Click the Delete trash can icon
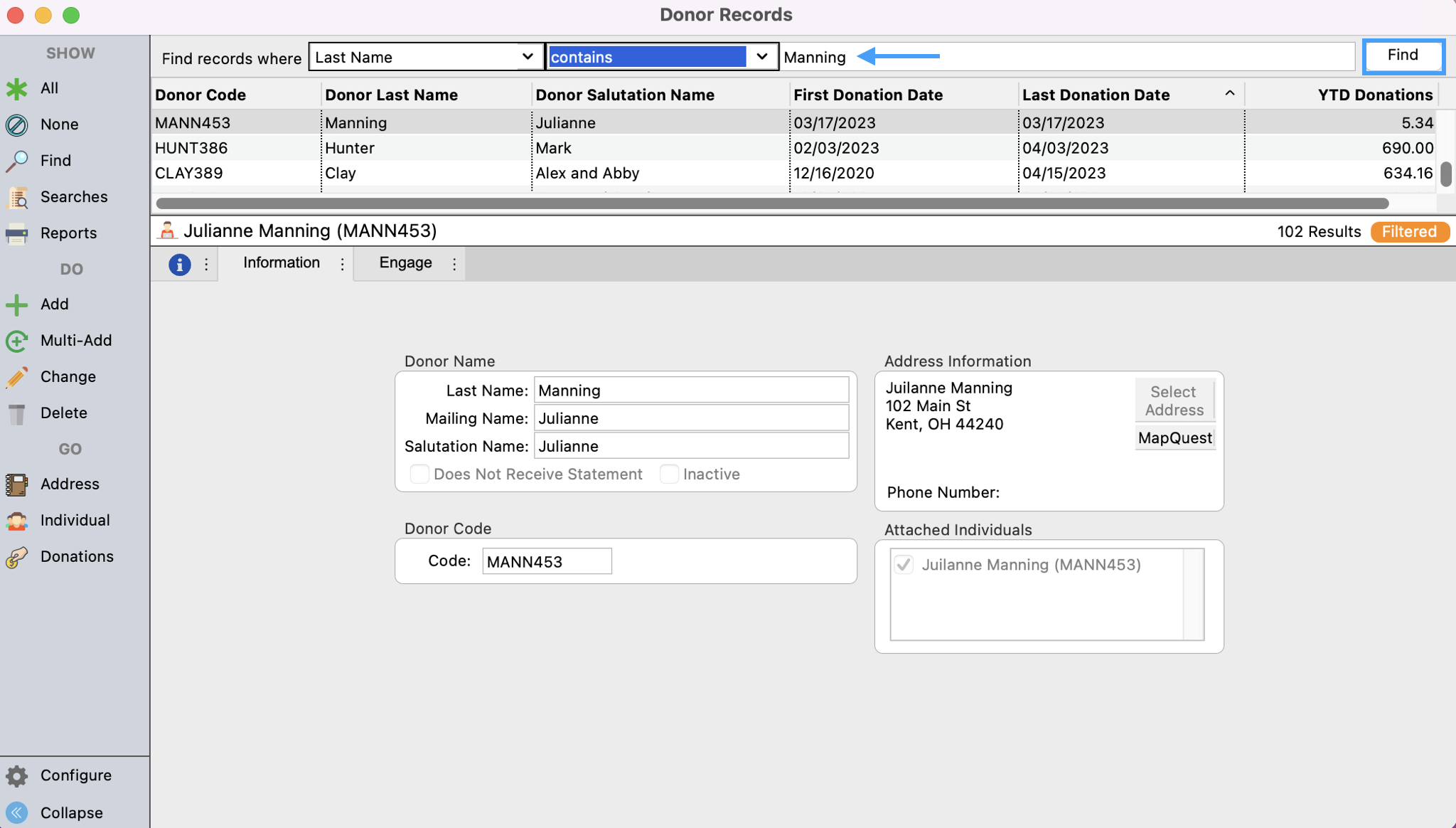Image resolution: width=1456 pixels, height=828 pixels. (x=16, y=414)
